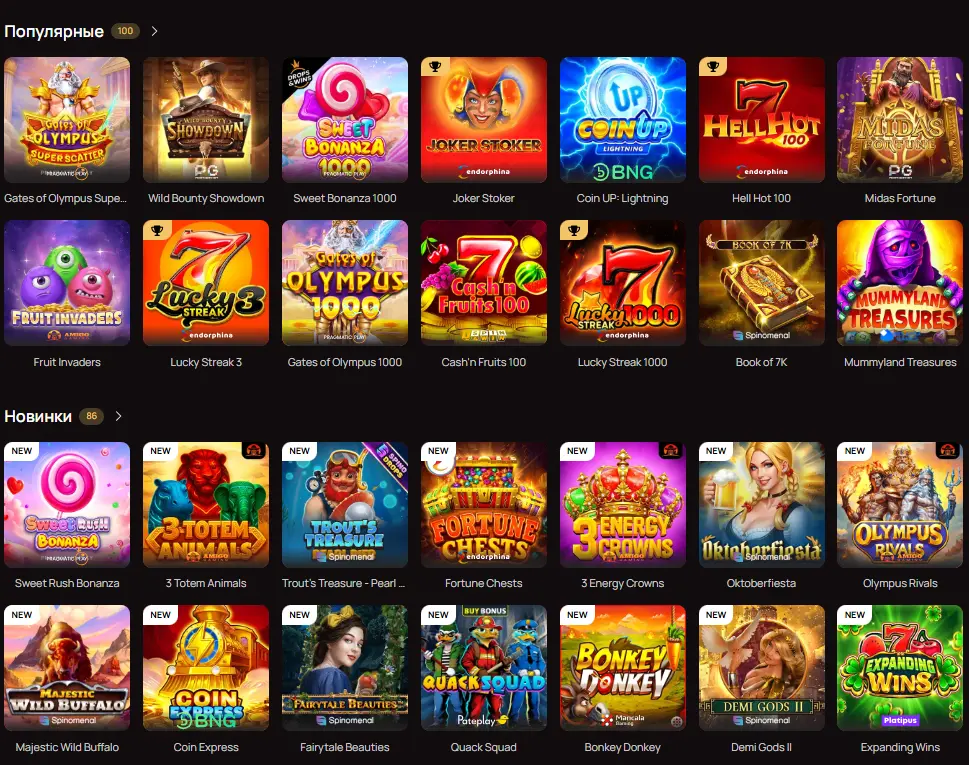
Task: Open the Новинки category heading
Action: (x=38, y=416)
